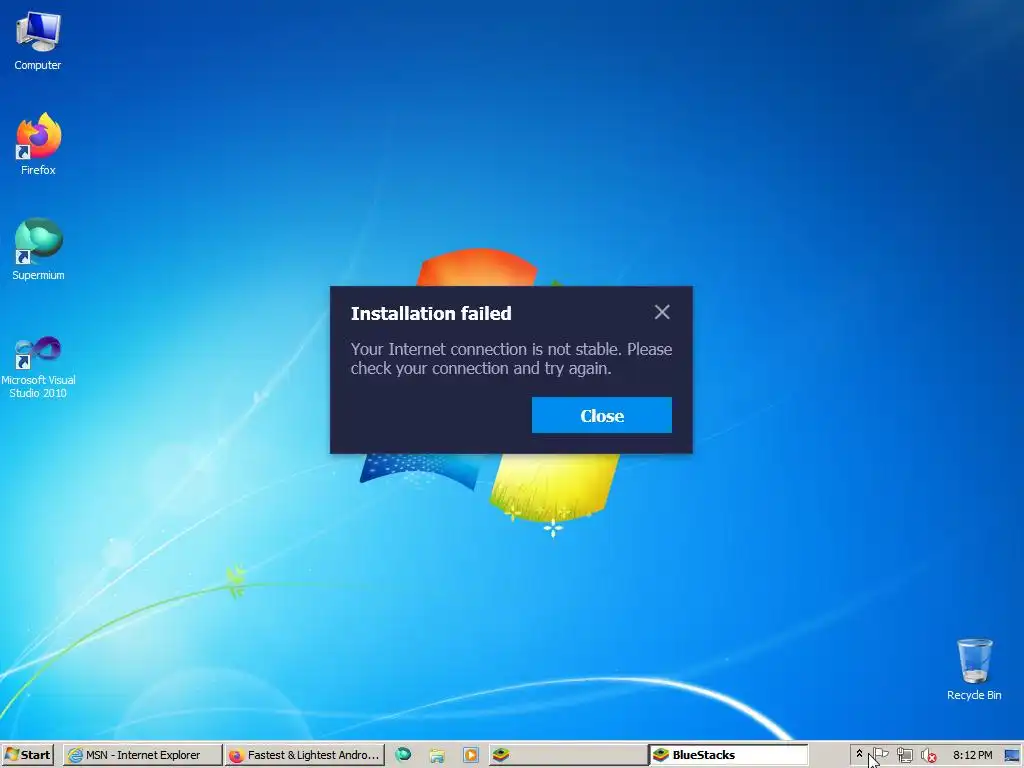Close the Installation failed dialog via Close button

tap(601, 415)
